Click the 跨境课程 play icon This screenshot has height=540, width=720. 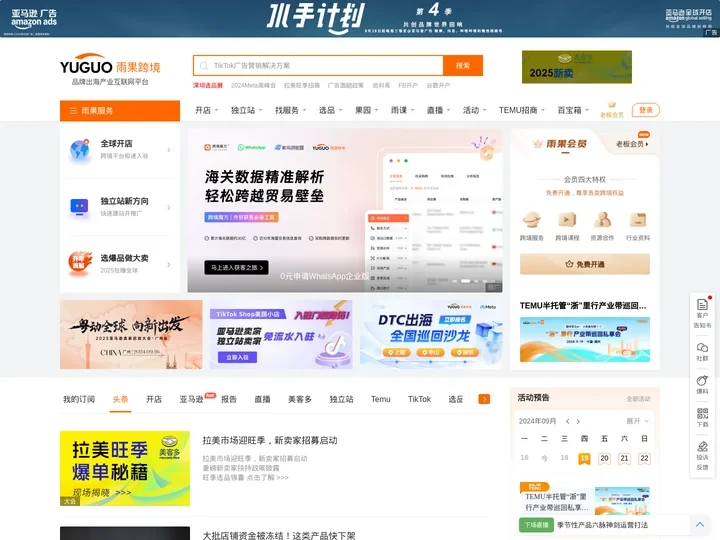pos(567,220)
